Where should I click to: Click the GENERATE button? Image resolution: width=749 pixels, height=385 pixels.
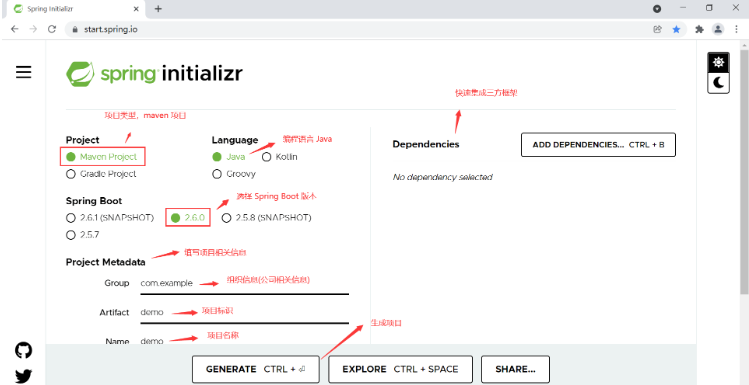(x=256, y=369)
